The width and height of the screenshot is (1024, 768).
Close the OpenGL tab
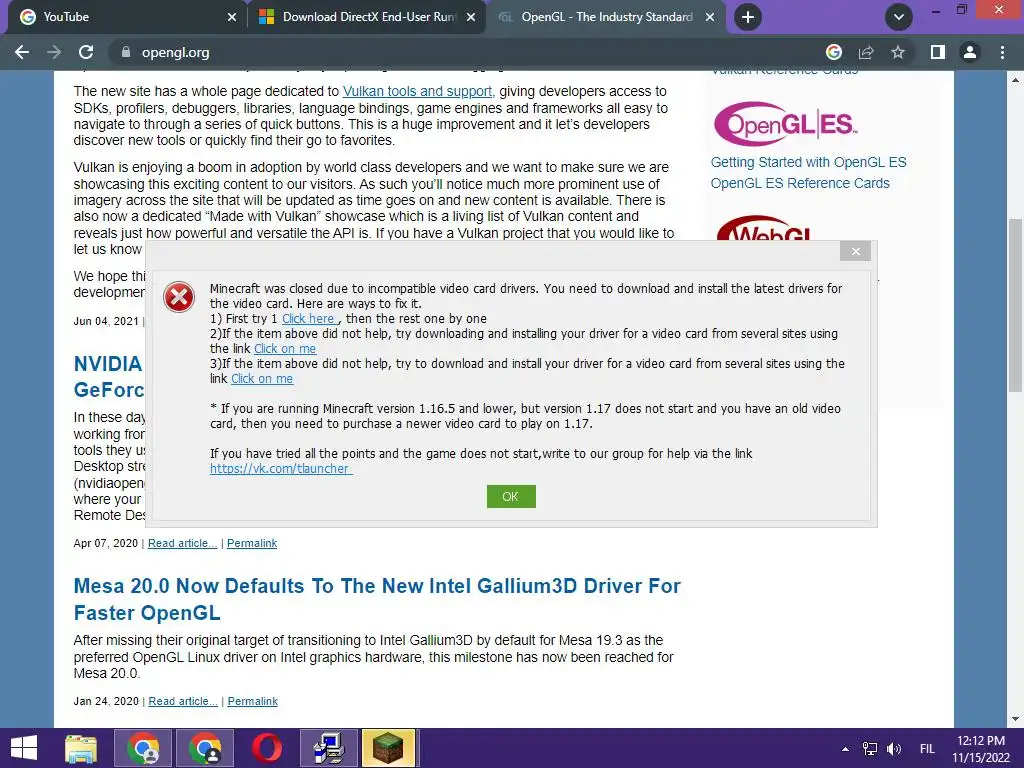[710, 17]
